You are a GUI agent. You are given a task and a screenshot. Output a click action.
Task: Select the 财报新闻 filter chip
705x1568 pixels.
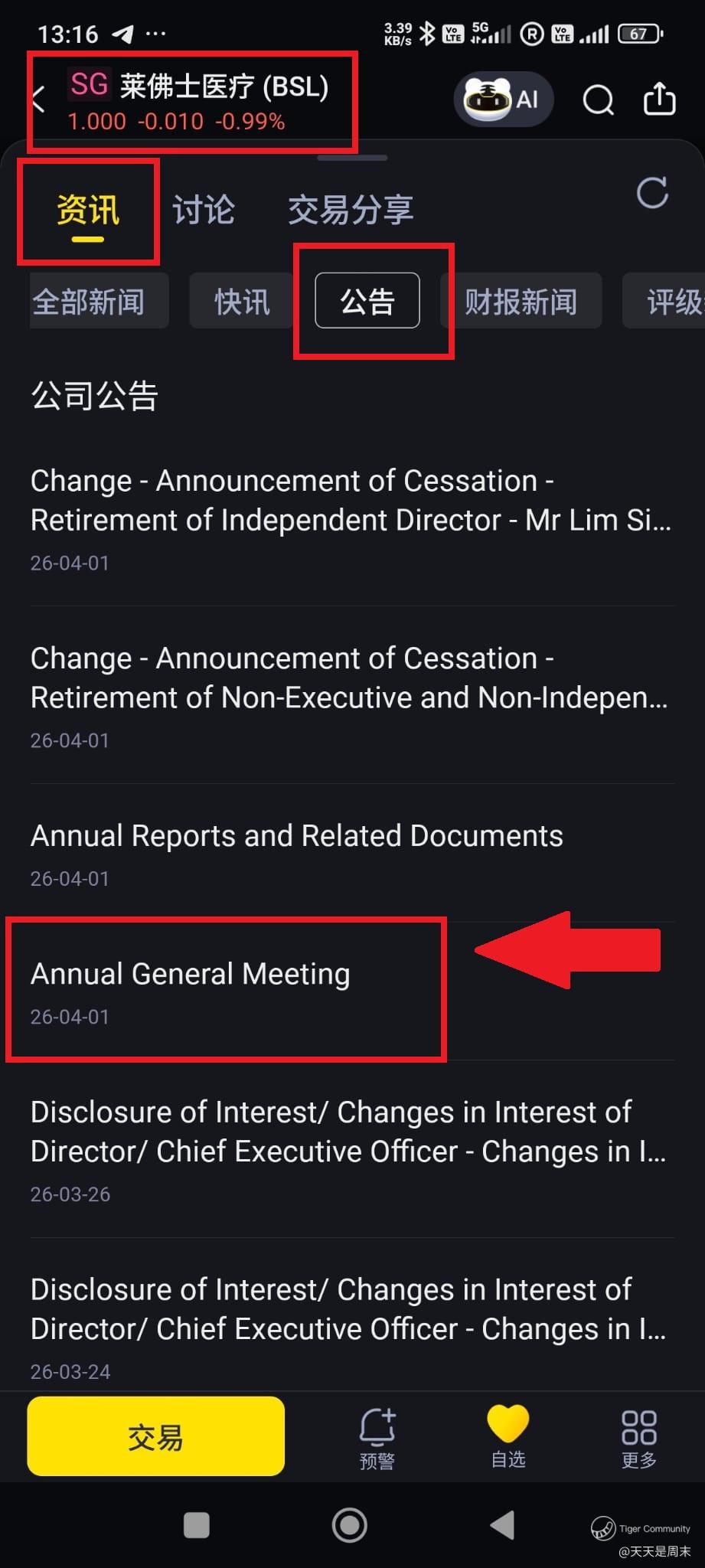521,301
